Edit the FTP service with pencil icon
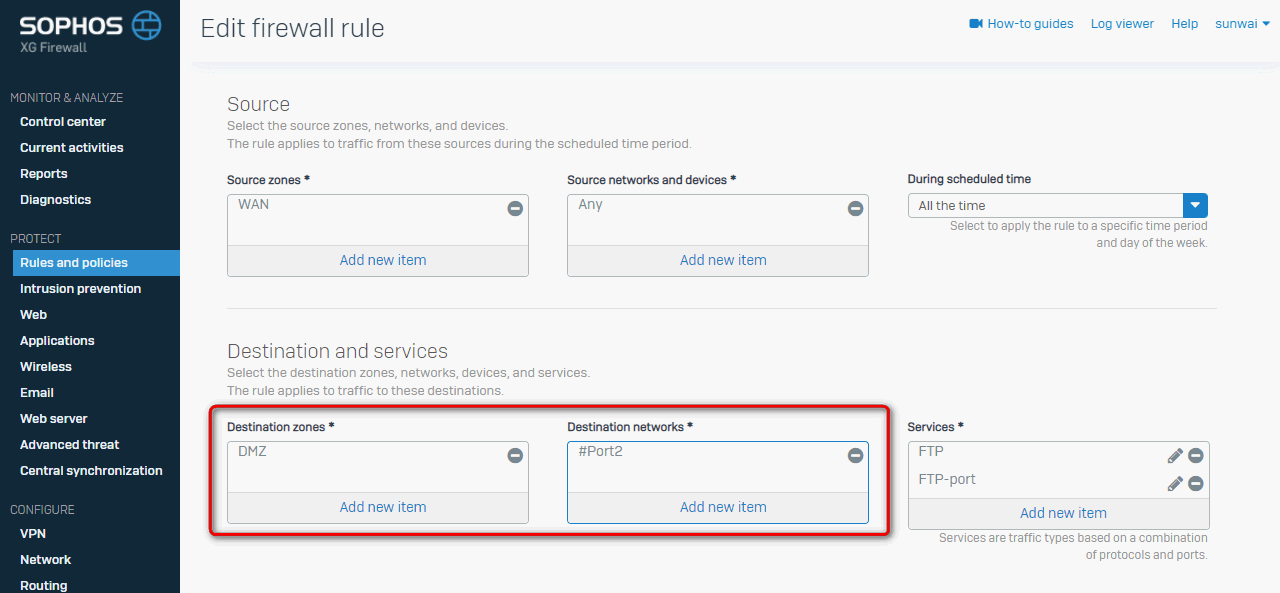Screen dimensions: 1280x593 1175,456
